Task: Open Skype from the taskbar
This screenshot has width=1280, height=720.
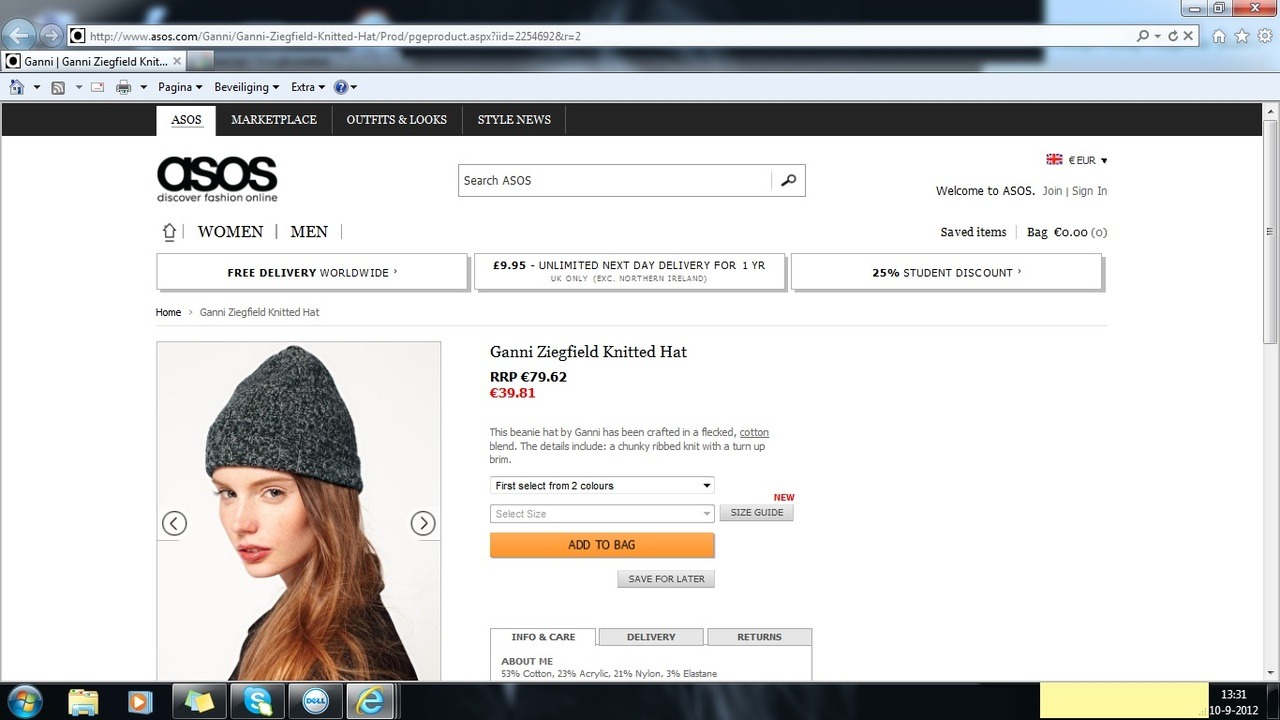Action: (257, 701)
